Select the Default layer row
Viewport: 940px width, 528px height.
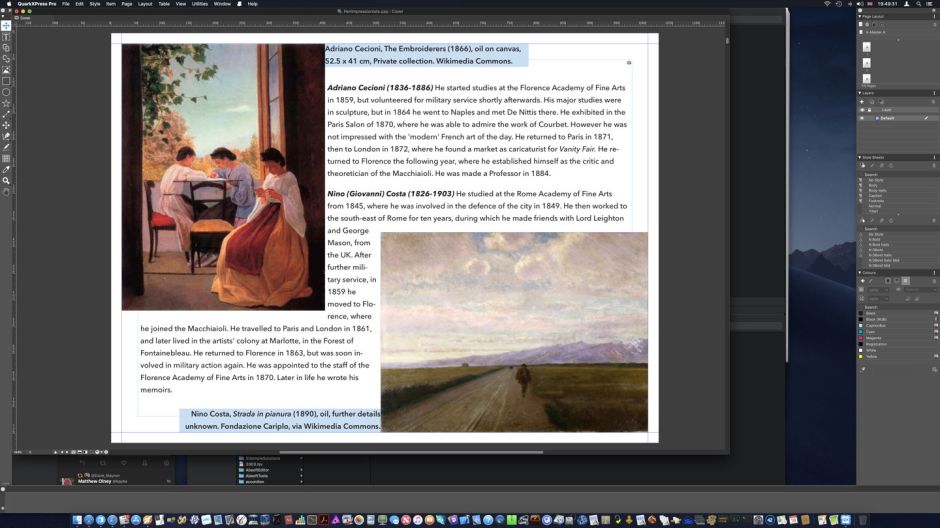(890, 118)
